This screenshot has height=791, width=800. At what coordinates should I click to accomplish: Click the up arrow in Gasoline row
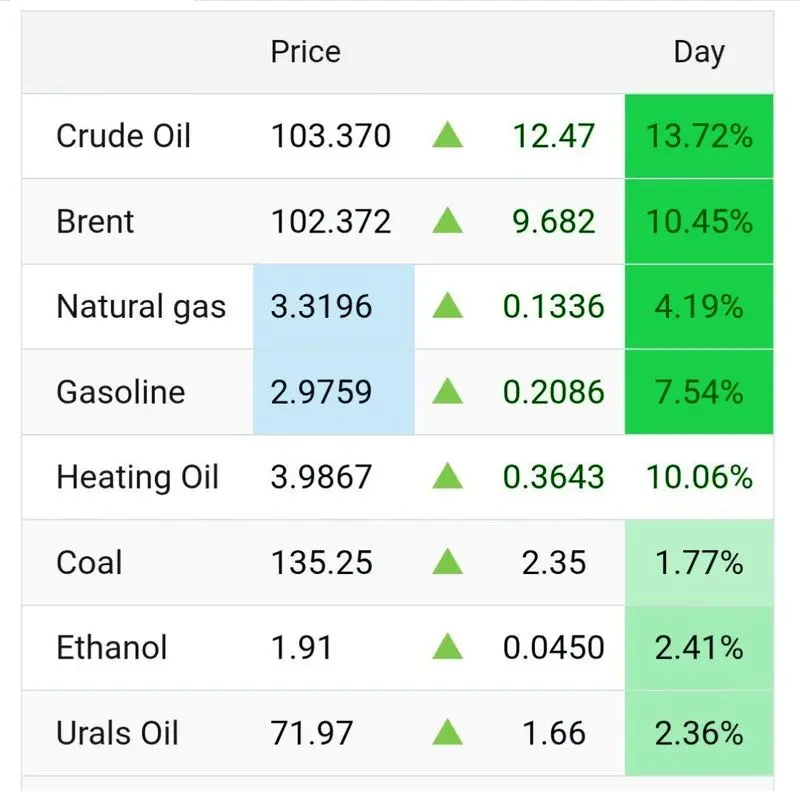[448, 392]
